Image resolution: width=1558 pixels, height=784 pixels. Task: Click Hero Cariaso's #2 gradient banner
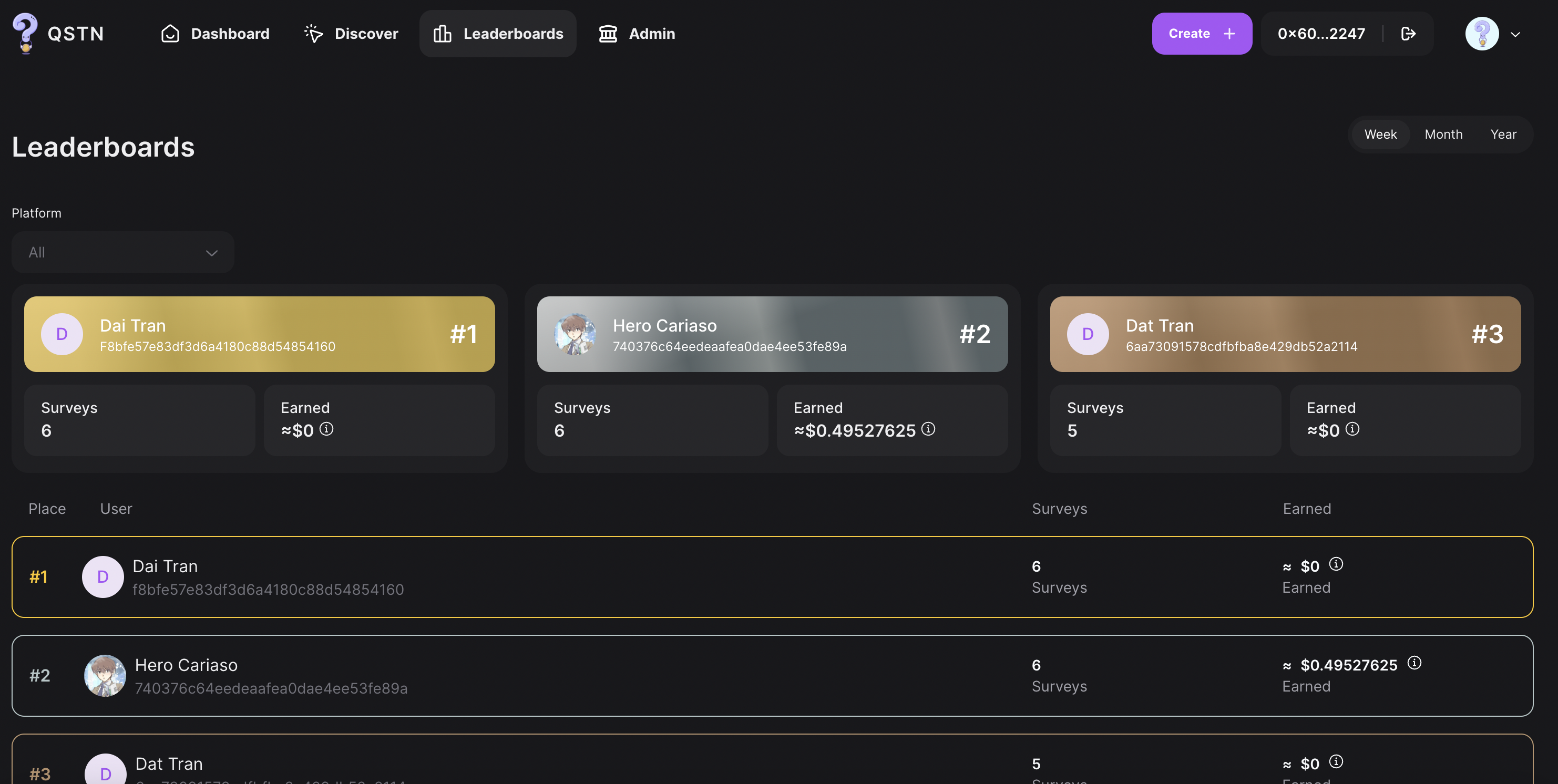point(772,334)
